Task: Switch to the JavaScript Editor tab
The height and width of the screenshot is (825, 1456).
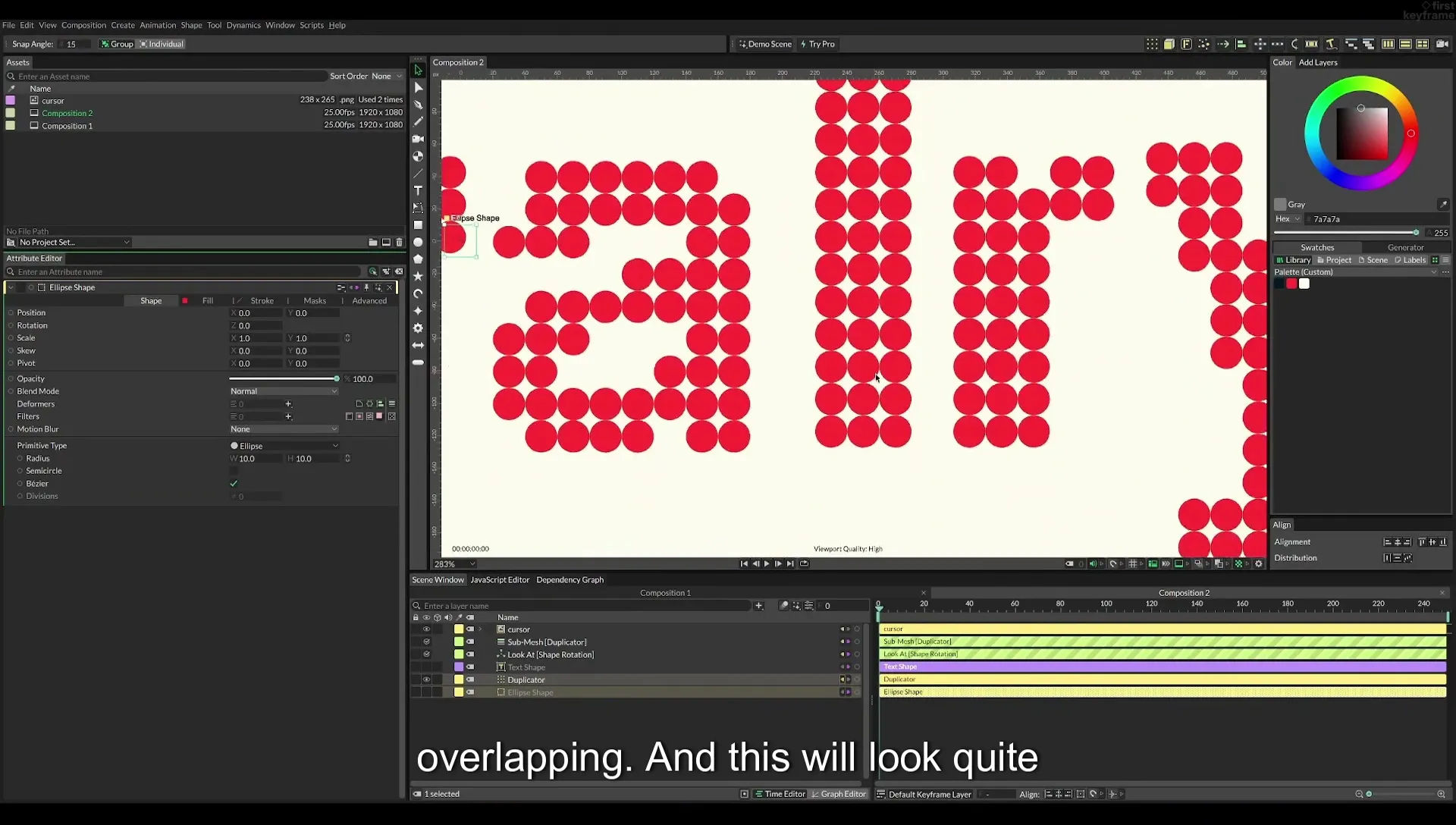Action: (500, 580)
